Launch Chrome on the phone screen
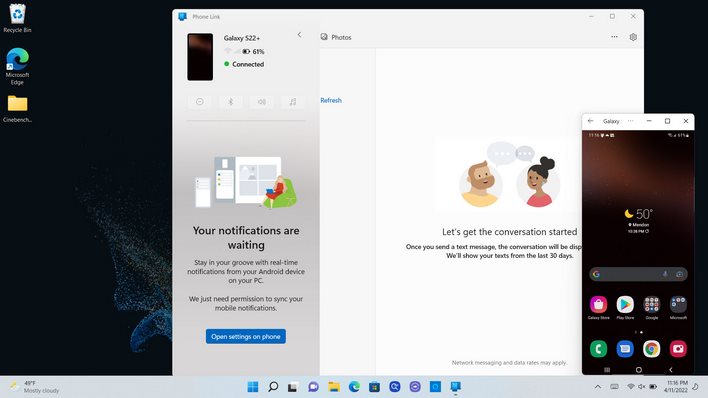Viewport: 708px width, 398px height. tap(652, 349)
